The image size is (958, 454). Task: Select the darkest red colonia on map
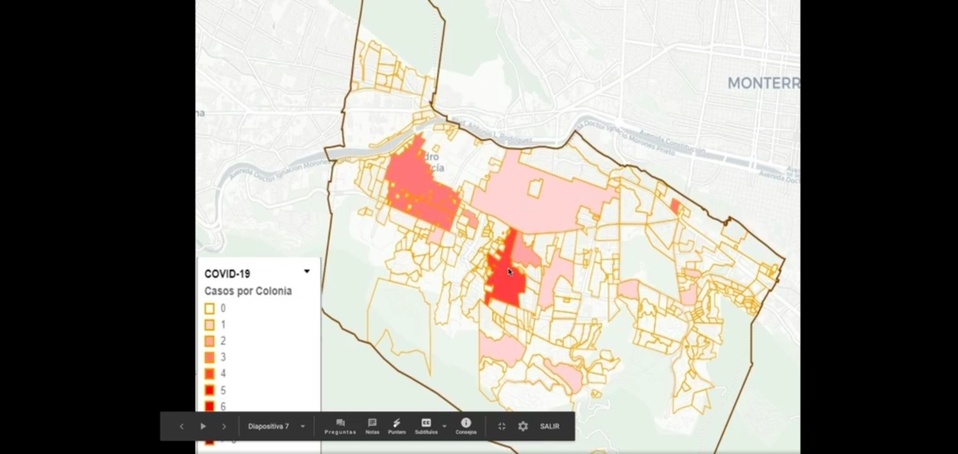point(505,280)
